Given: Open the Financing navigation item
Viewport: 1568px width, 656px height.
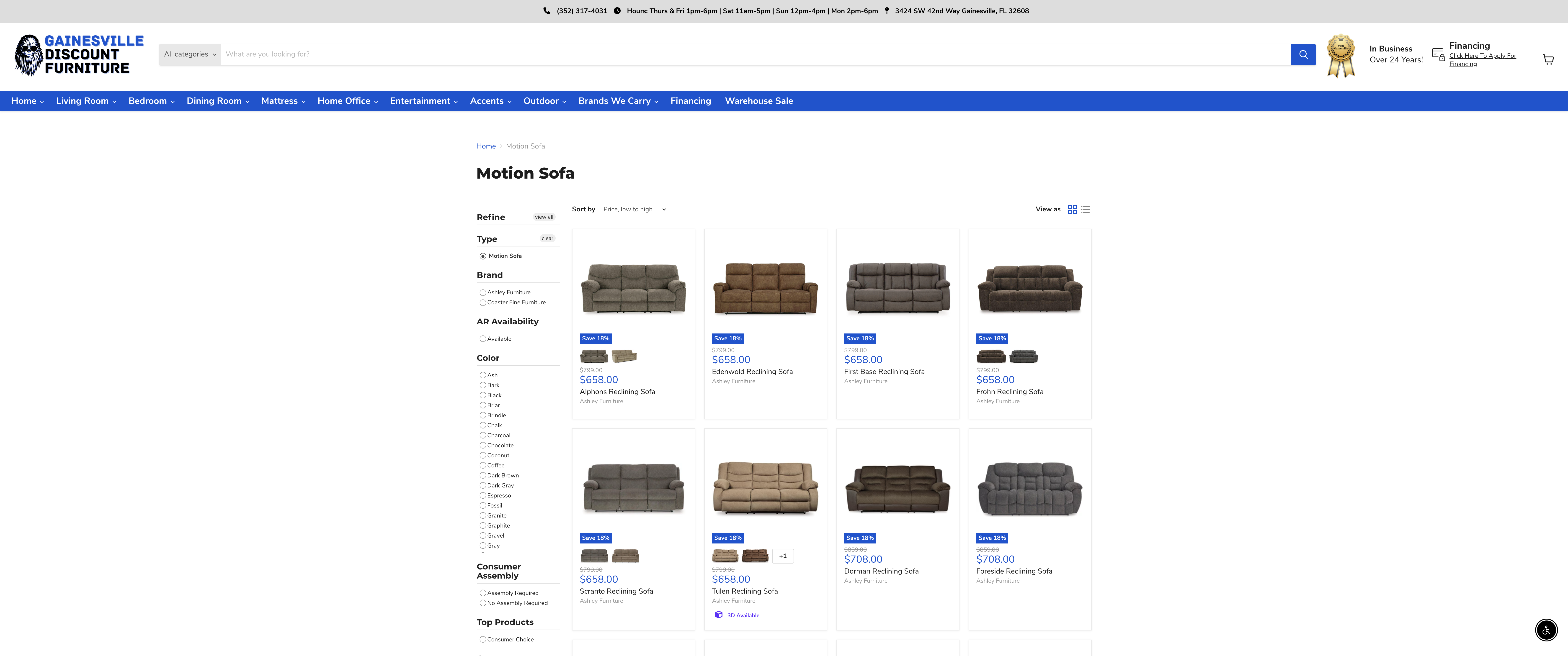Looking at the screenshot, I should 690,101.
